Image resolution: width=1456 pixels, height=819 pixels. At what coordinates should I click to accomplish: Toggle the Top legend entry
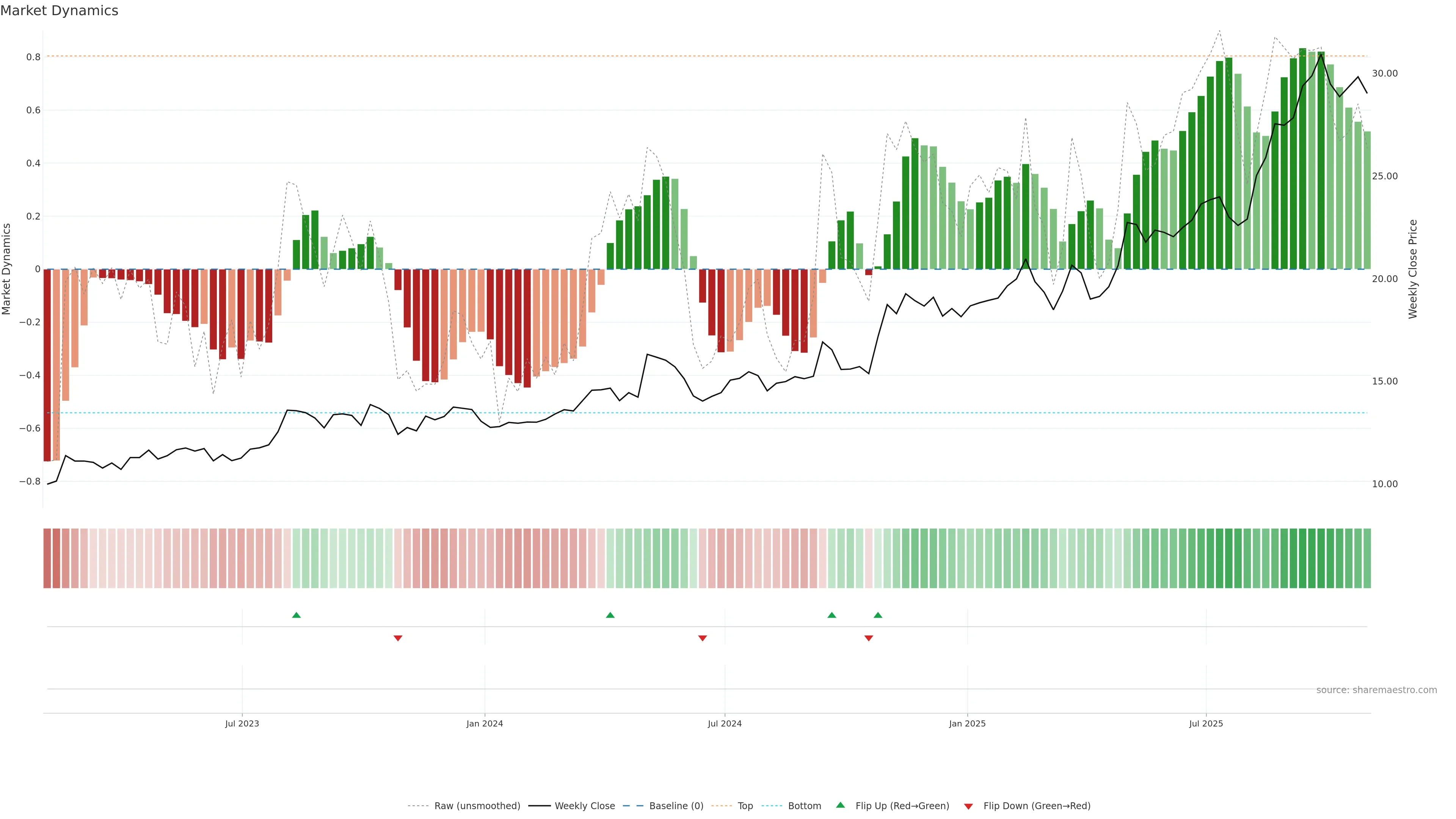(745, 806)
